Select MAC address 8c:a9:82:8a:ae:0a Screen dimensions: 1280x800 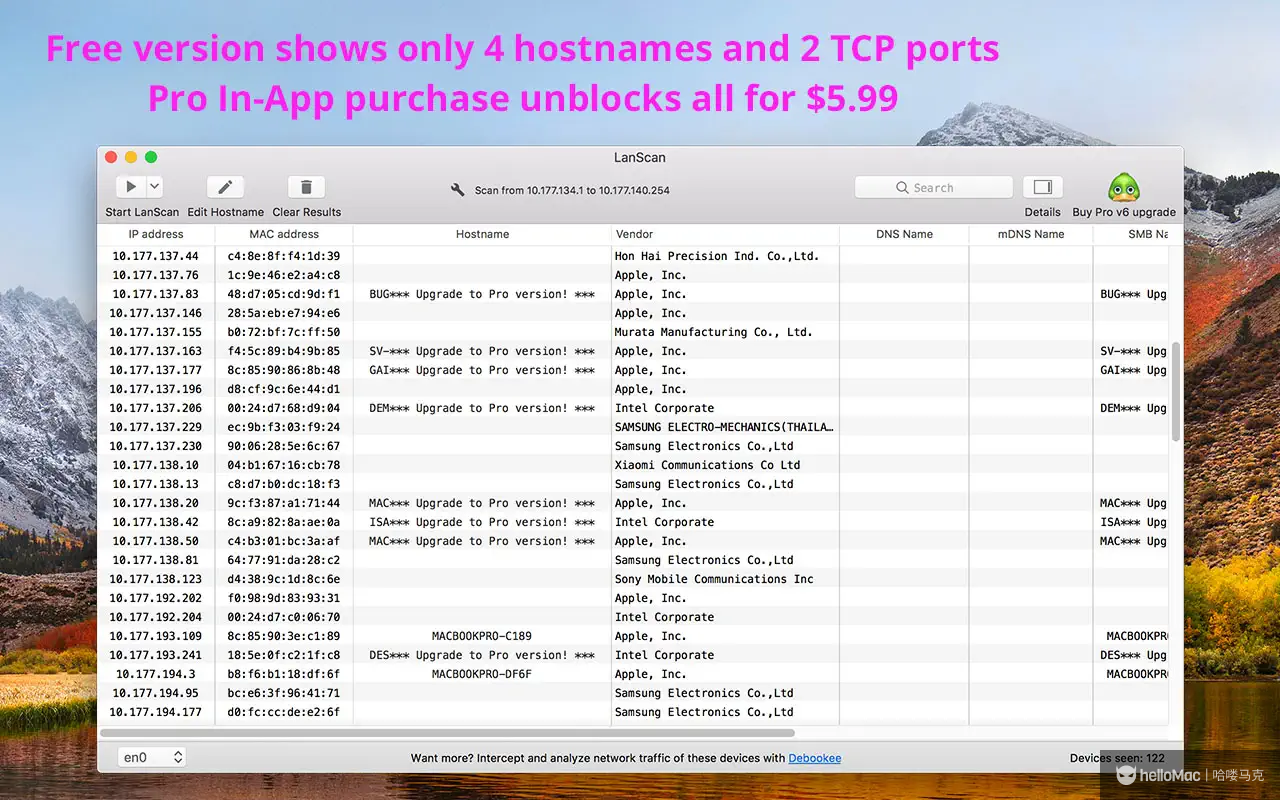284,522
